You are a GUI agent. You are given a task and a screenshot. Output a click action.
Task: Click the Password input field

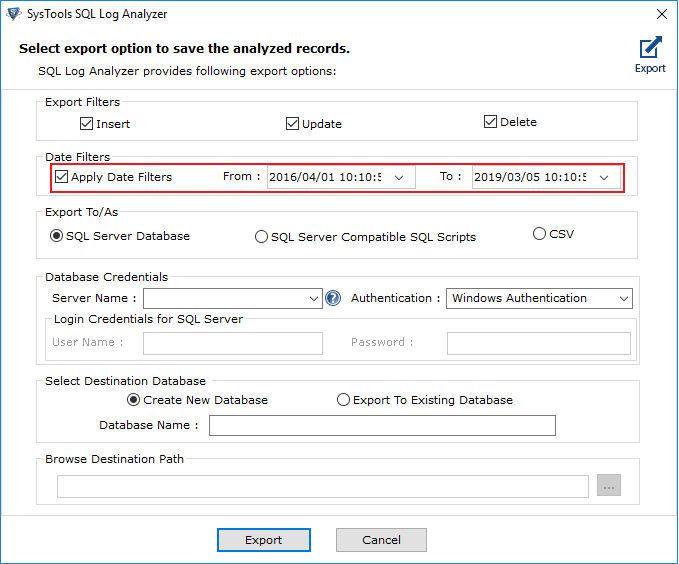[539, 343]
